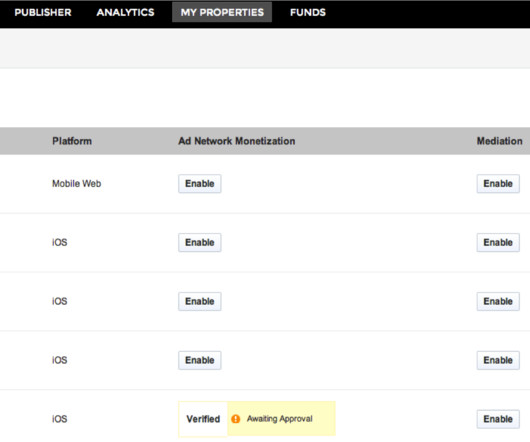Go to the Funds tab
Viewport: 530px width, 442px height.
pos(308,13)
